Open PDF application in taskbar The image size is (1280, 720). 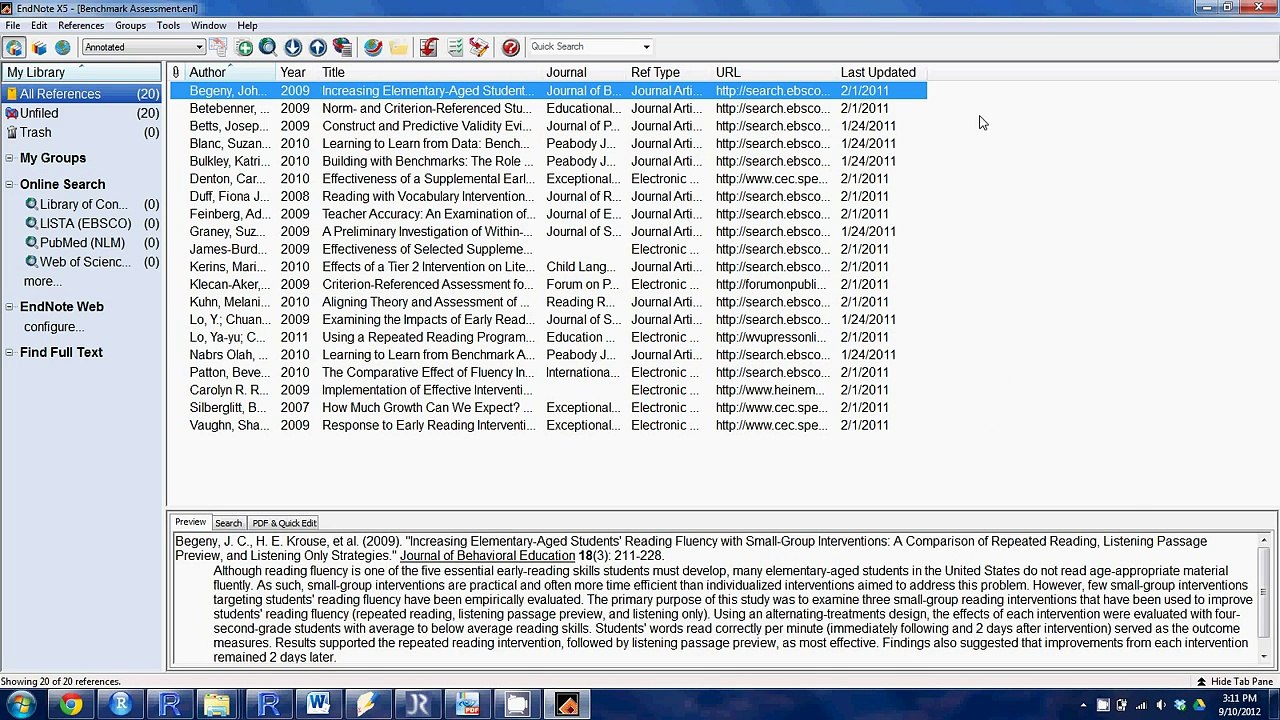468,705
